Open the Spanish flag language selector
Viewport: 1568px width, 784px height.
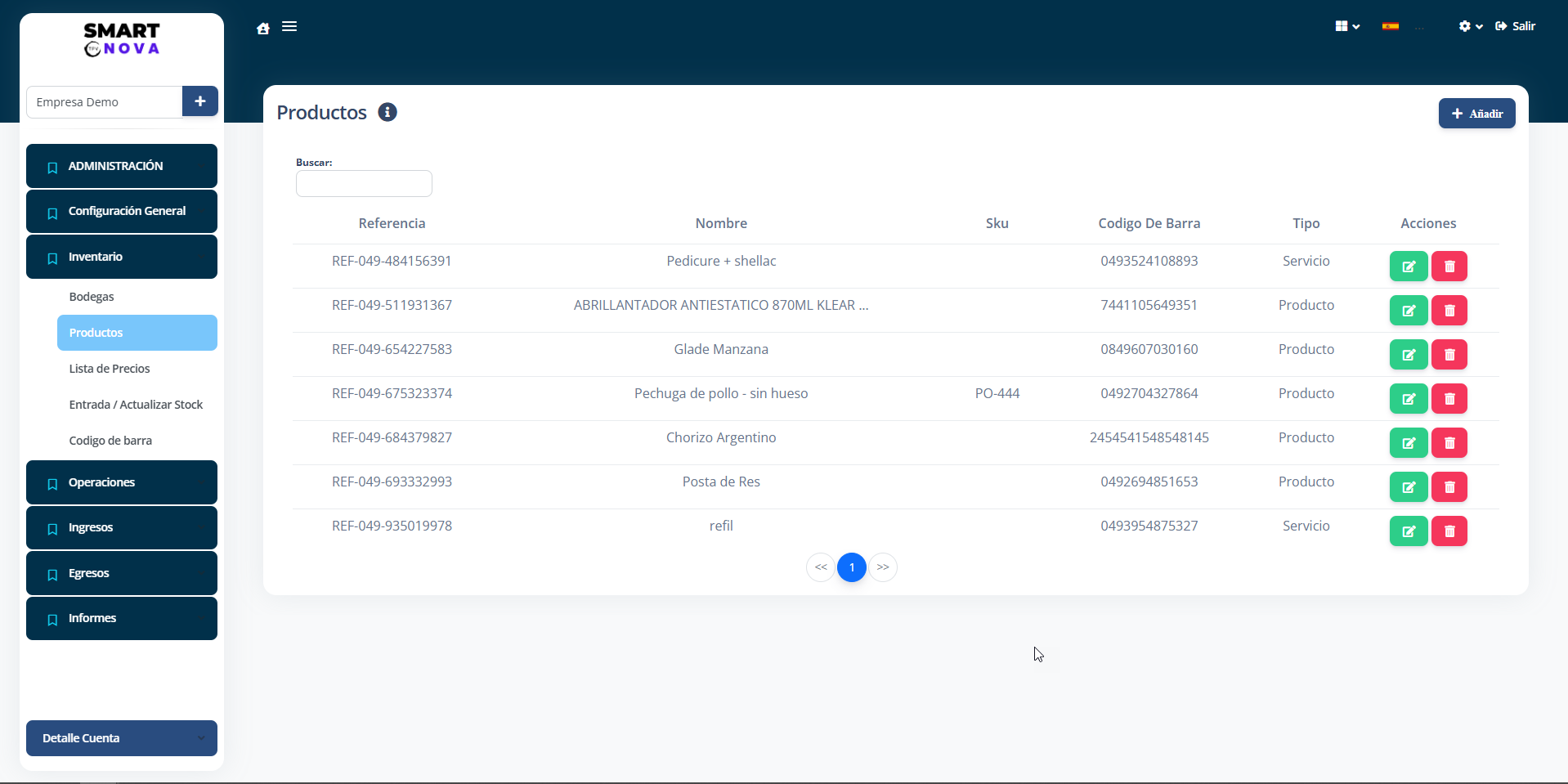(x=1390, y=26)
